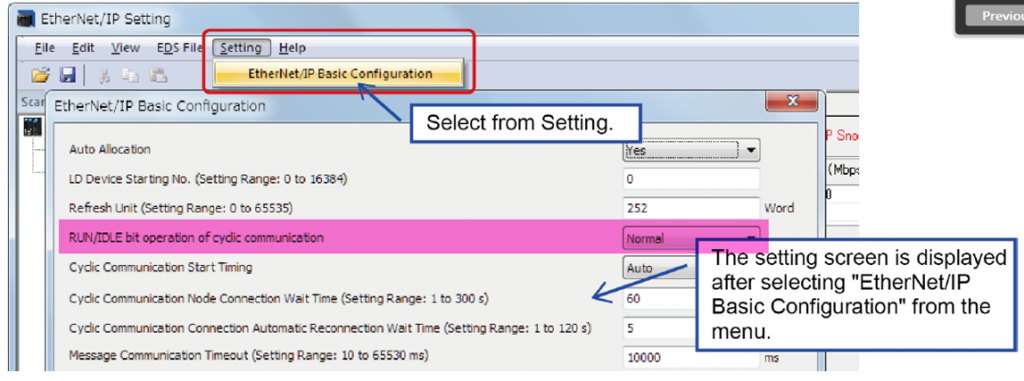The width and height of the screenshot is (1024, 381).
Task: Open the Auto Allocation dropdown
Action: click(691, 150)
